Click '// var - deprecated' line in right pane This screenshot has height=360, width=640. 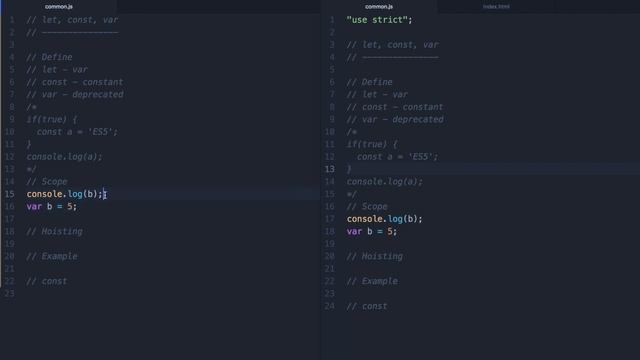pyautogui.click(x=395, y=119)
